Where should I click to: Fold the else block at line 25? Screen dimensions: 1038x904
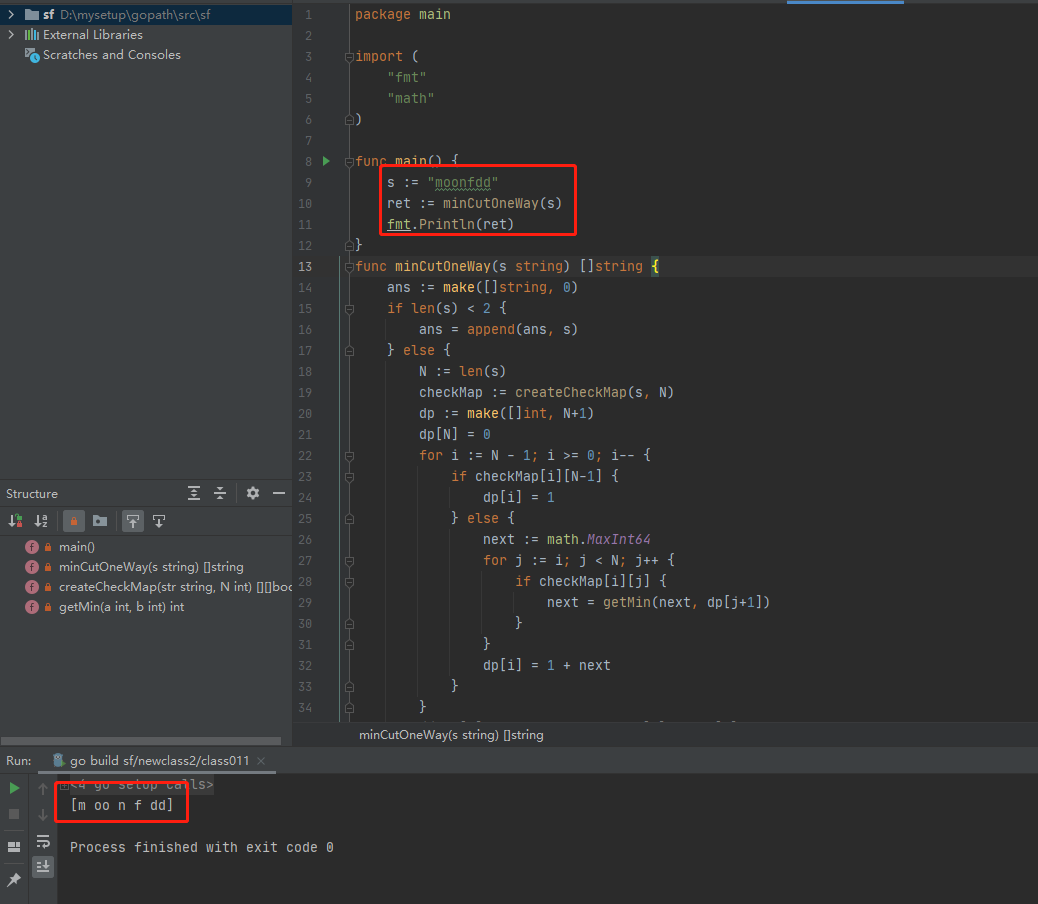349,519
